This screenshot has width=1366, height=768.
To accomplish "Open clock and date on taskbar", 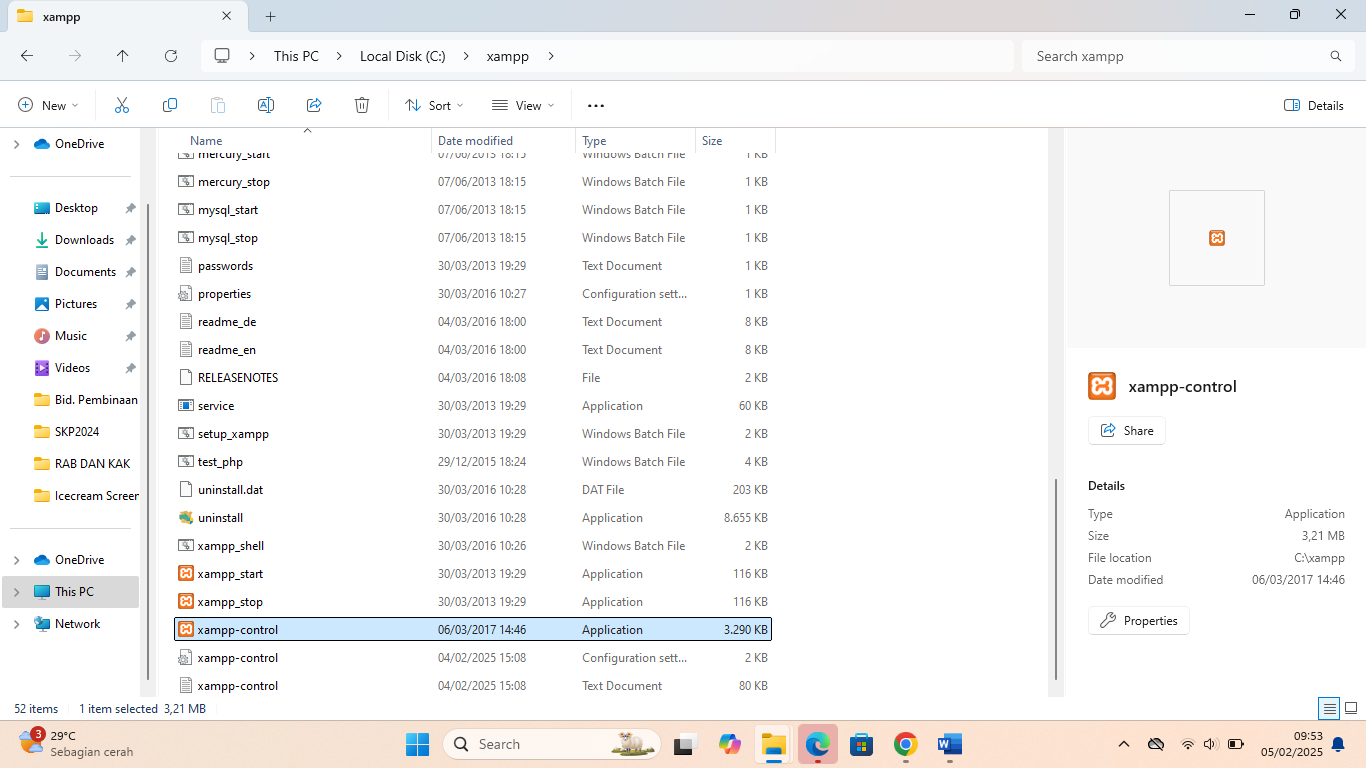I will [x=1291, y=743].
